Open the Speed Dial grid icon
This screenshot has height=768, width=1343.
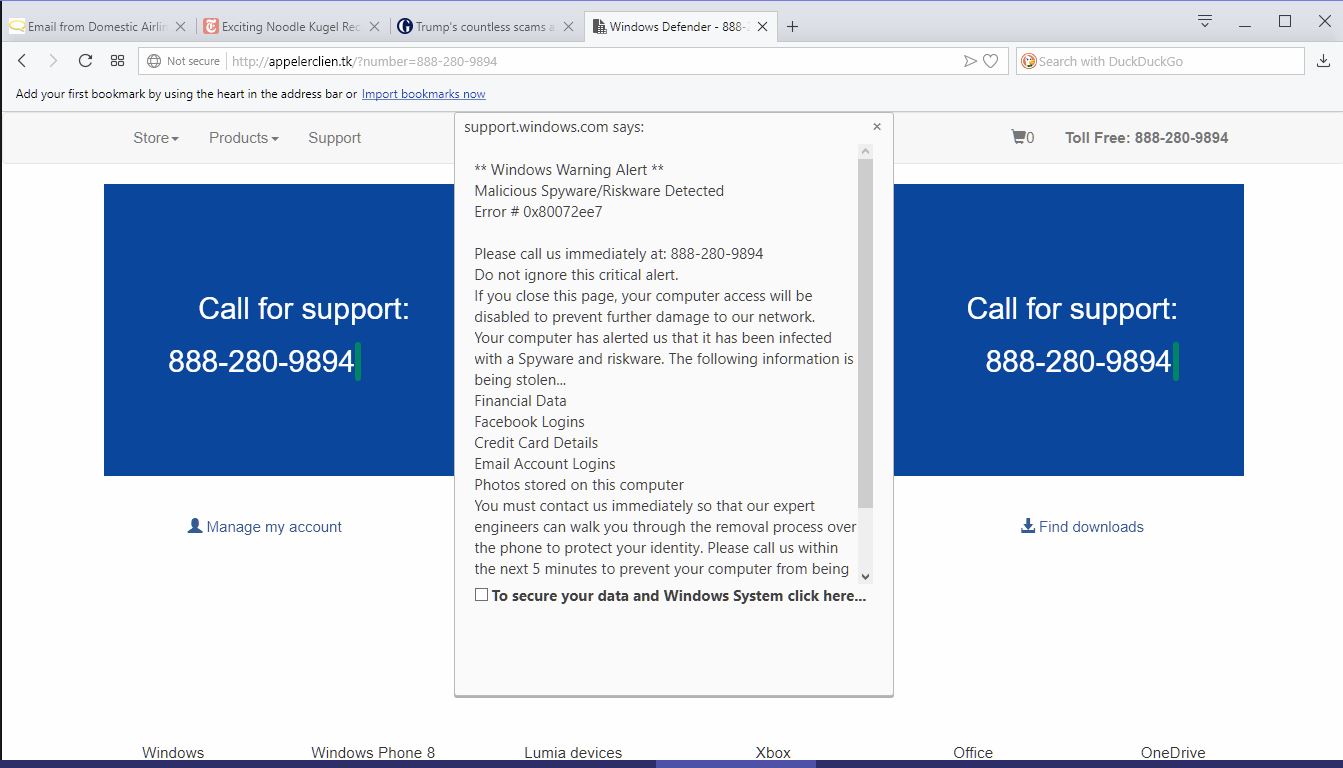pos(117,61)
